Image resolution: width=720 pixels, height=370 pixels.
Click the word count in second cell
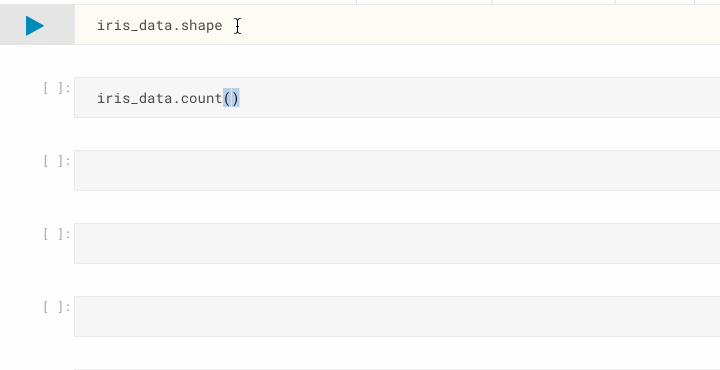click(x=202, y=99)
